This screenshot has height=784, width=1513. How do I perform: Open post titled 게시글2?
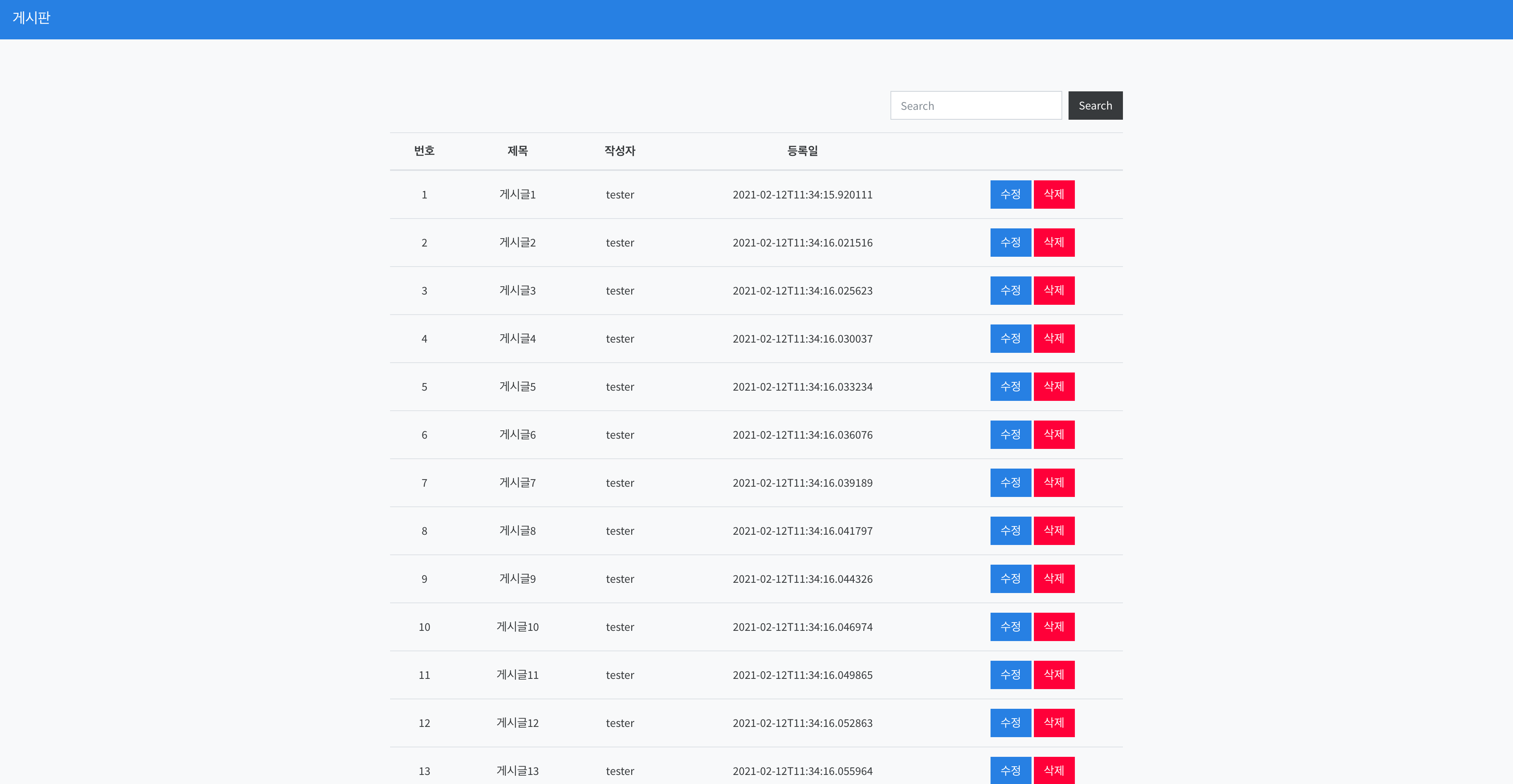pyautogui.click(x=517, y=242)
